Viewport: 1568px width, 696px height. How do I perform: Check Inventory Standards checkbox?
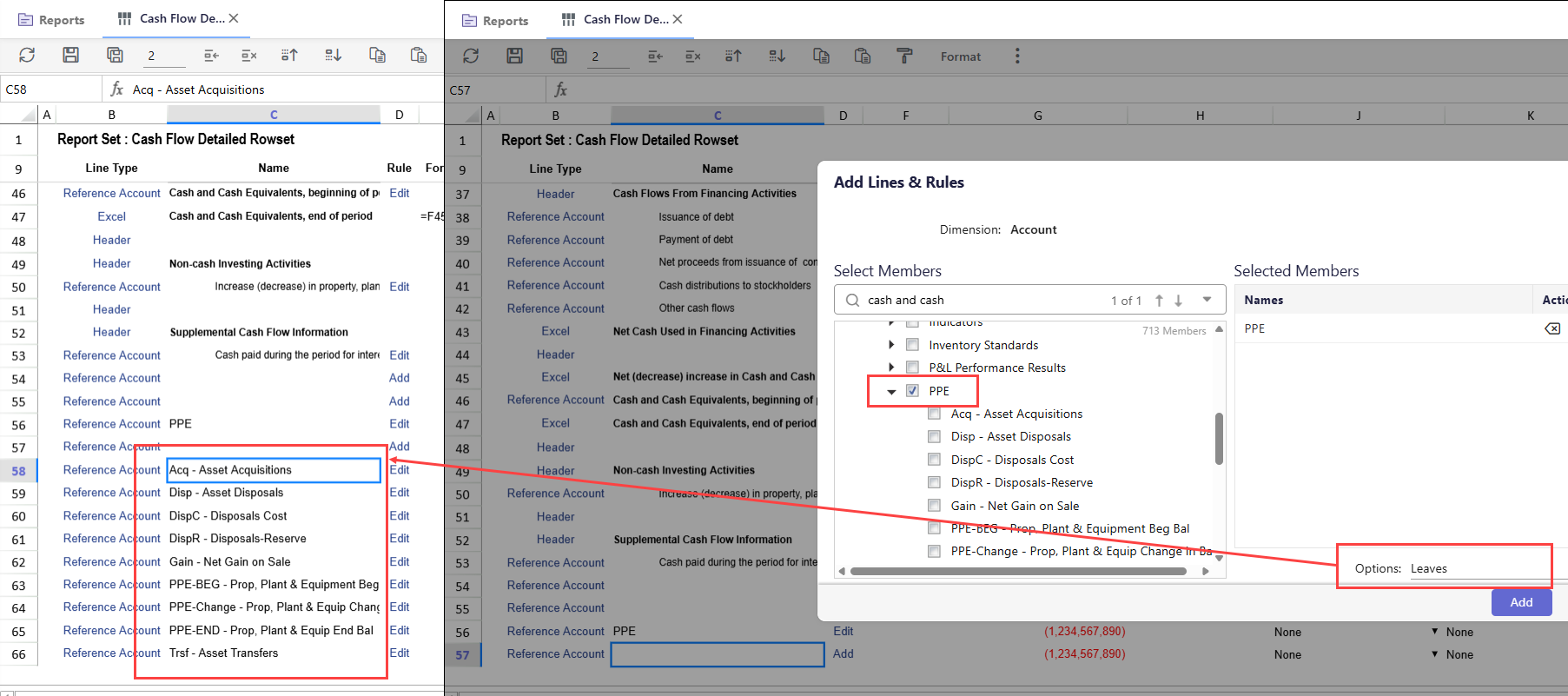(912, 344)
